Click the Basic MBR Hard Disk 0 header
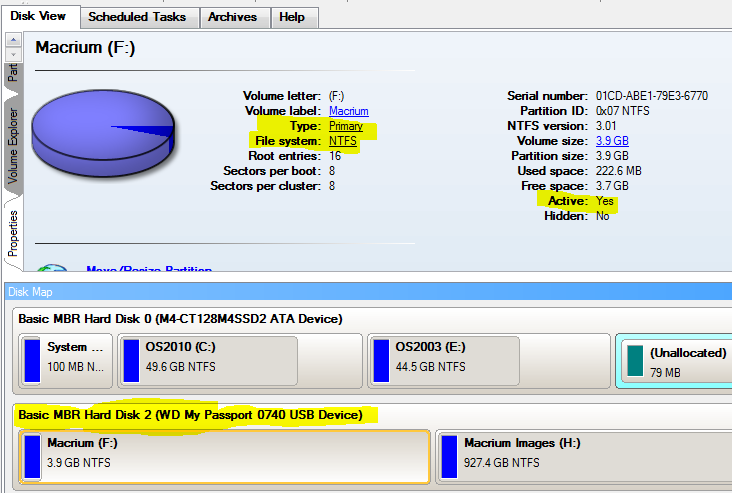The width and height of the screenshot is (732, 493). tap(180, 319)
